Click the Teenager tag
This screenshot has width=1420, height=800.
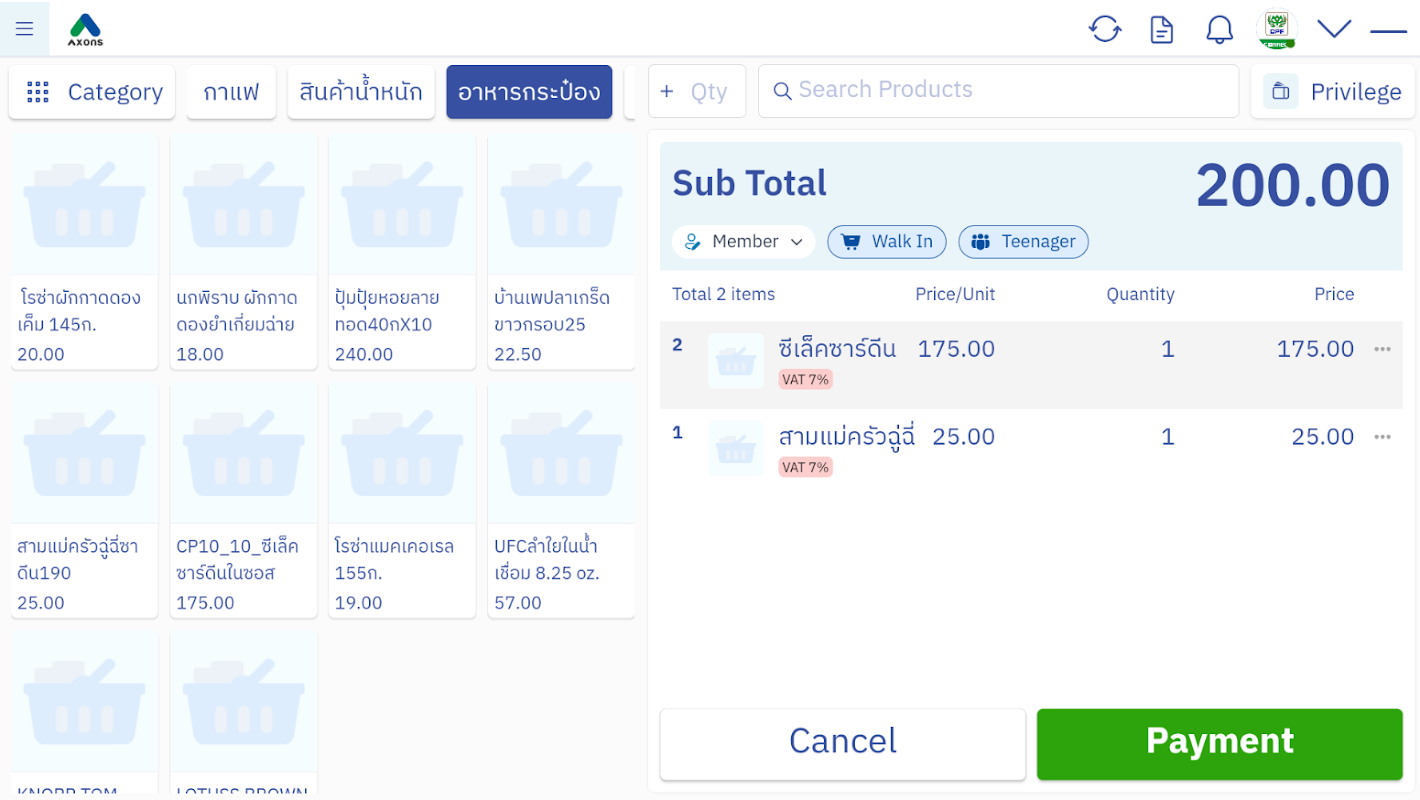pos(1023,242)
